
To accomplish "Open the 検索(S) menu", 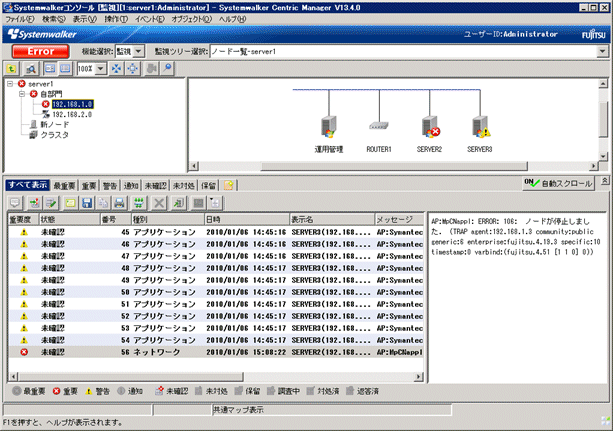I will (54, 19).
